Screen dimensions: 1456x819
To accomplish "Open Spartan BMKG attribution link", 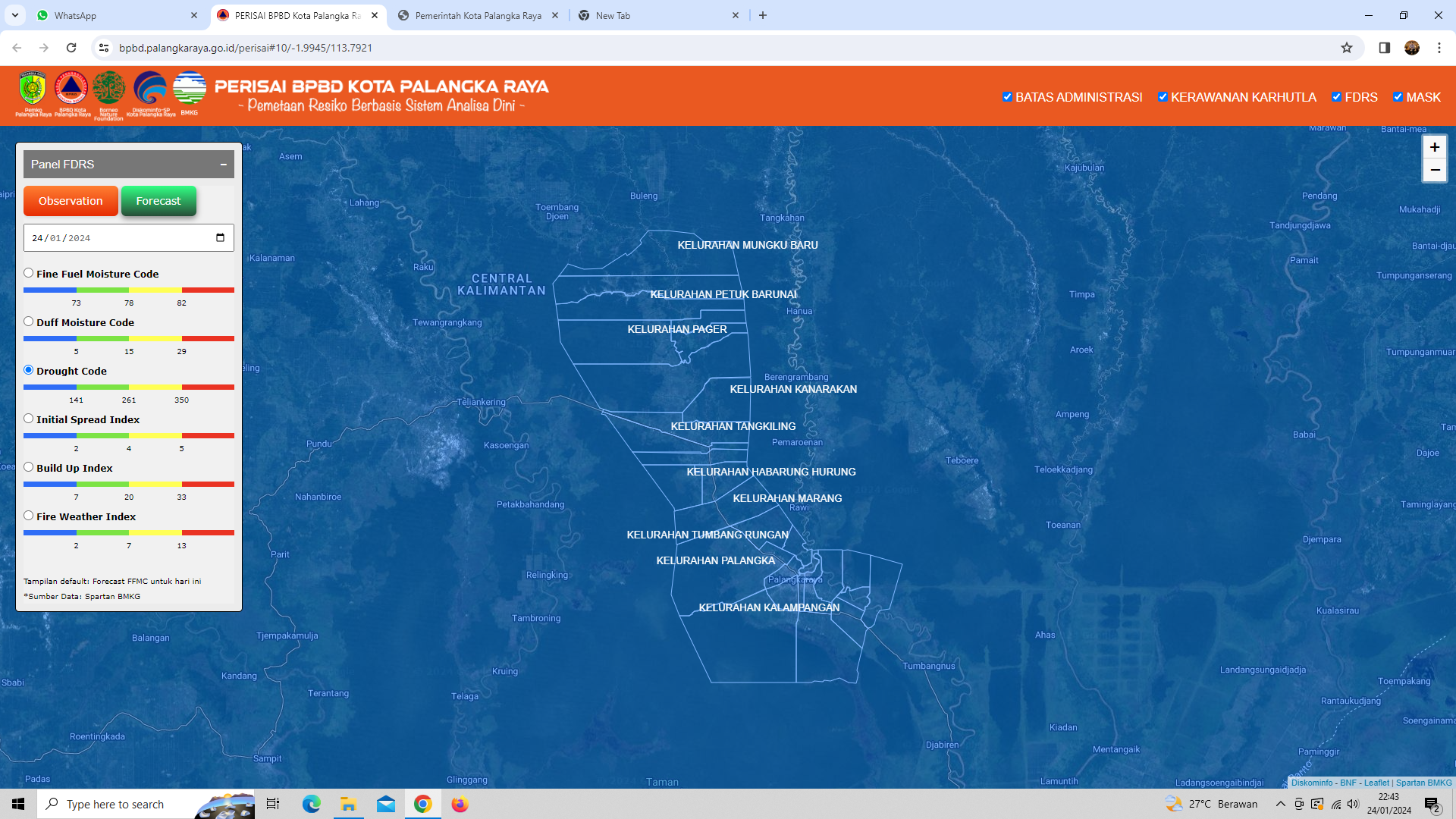I will [1423, 783].
